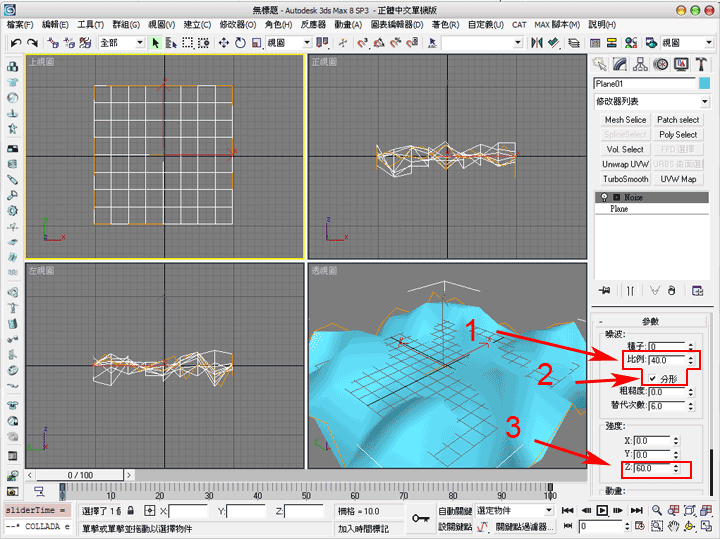
Task: Click the Set Key large key icon
Action: (x=420, y=518)
